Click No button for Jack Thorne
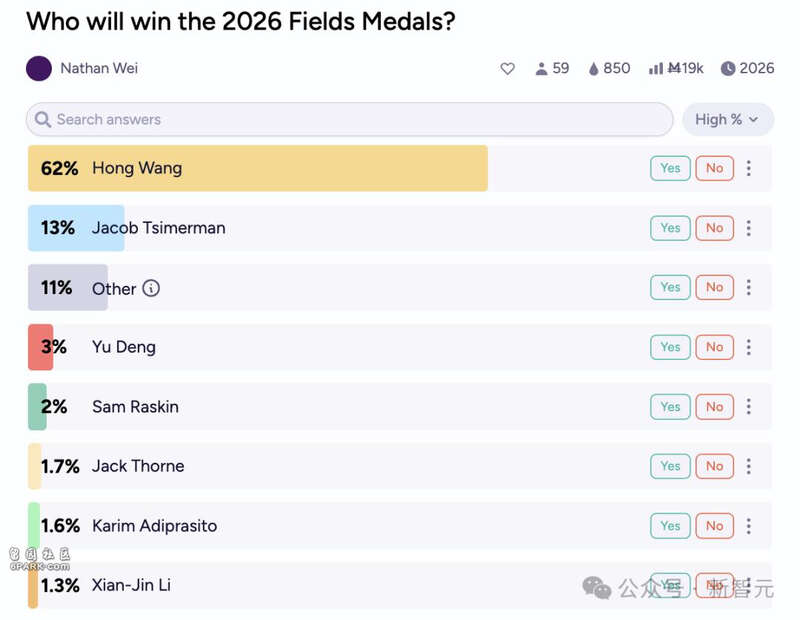The height and width of the screenshot is (620, 800). (714, 466)
